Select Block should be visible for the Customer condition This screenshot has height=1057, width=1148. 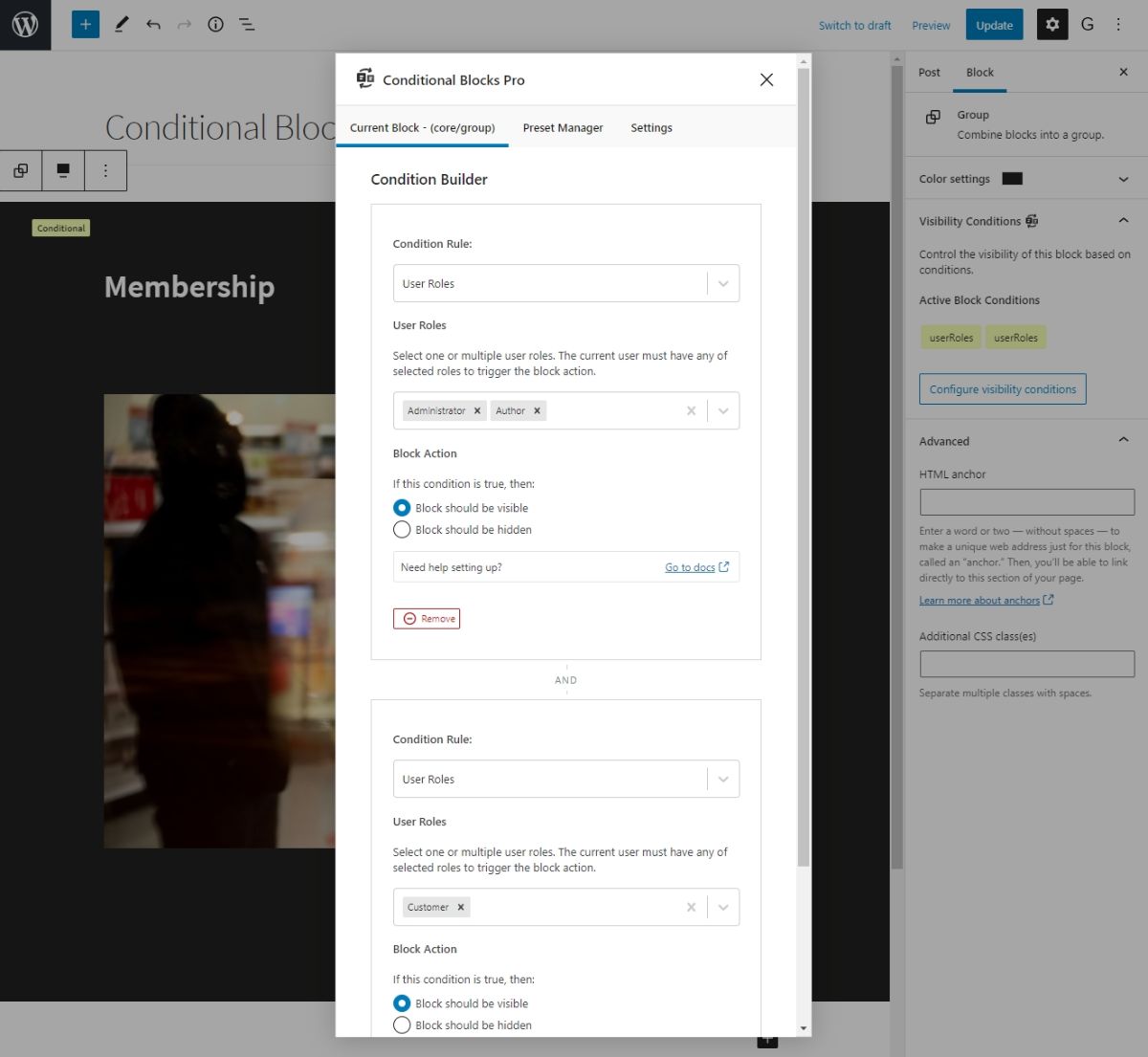click(x=402, y=1002)
